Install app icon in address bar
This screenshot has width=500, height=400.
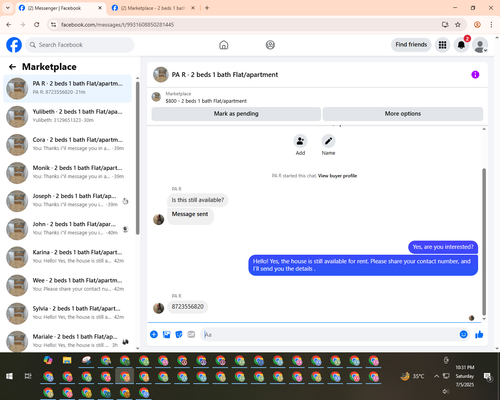(x=445, y=25)
